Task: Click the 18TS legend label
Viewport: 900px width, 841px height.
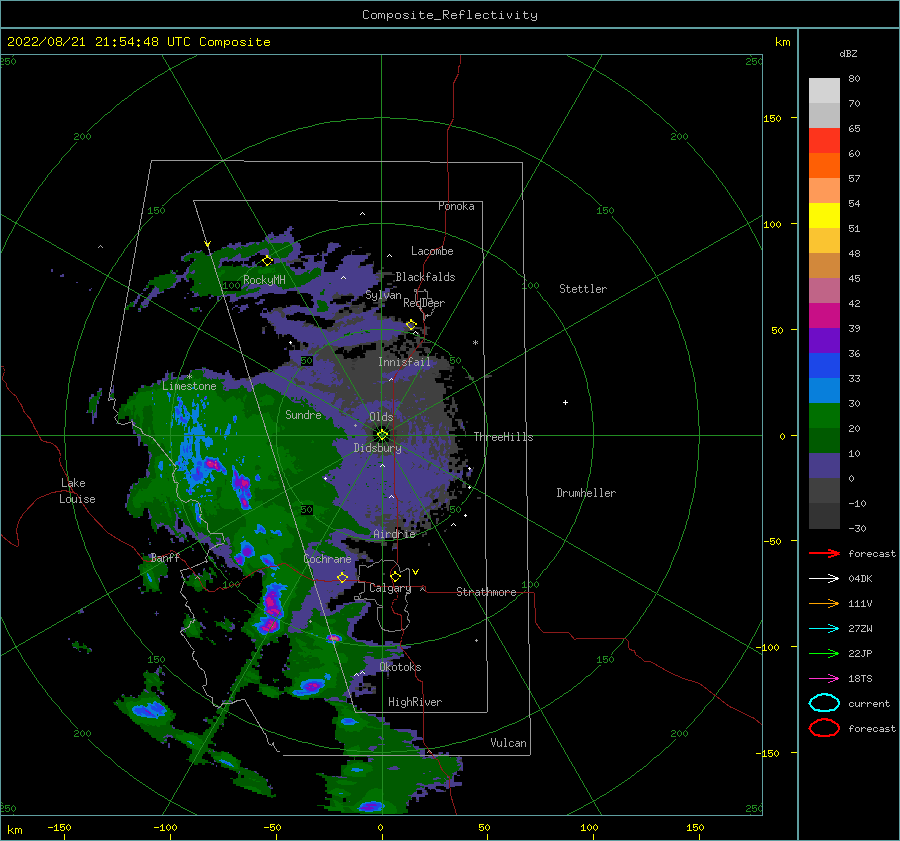Action: [860, 679]
